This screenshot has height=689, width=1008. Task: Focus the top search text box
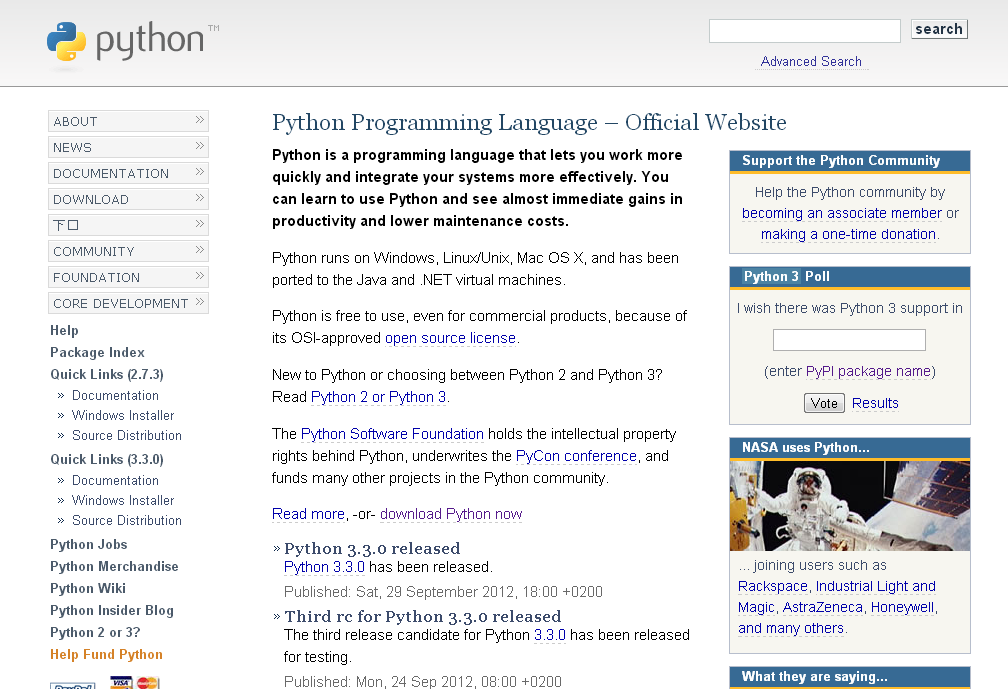pos(804,31)
